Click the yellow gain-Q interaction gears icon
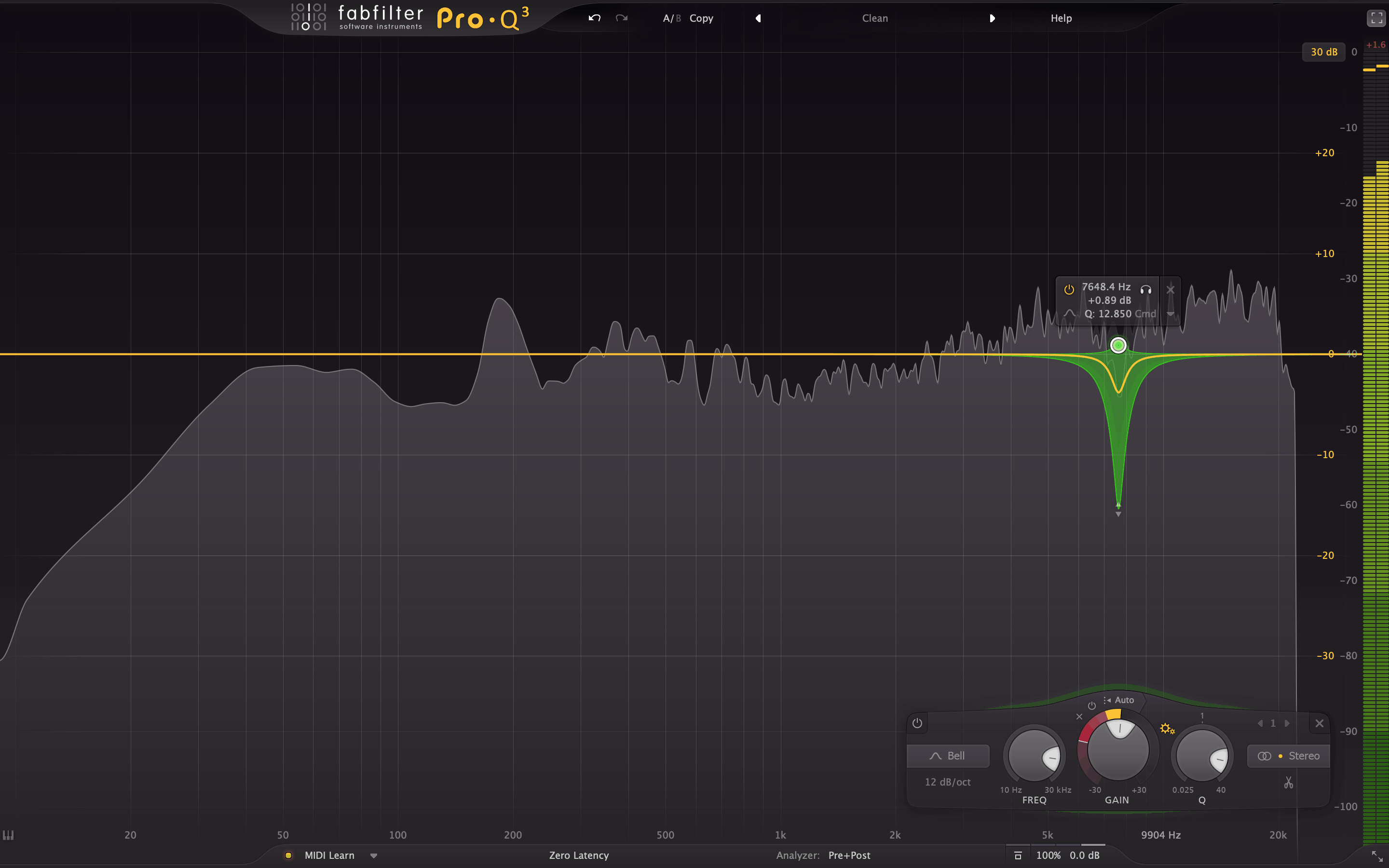Viewport: 1389px width, 868px height. (1168, 729)
